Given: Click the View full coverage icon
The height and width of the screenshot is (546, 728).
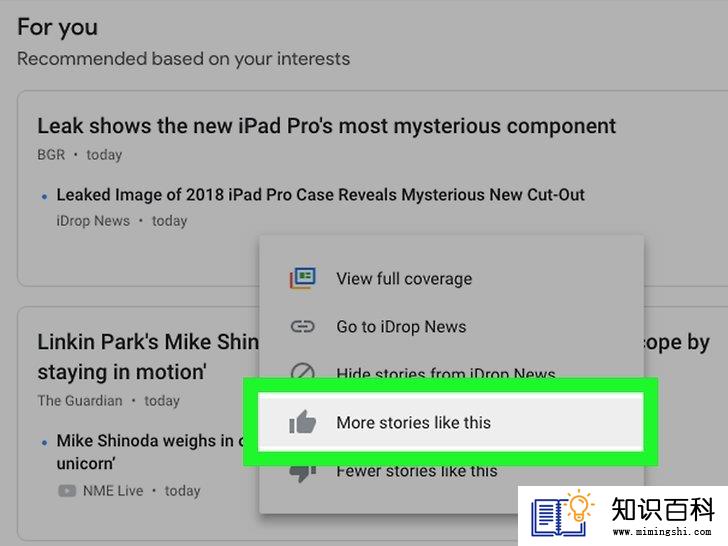Looking at the screenshot, I should click(x=303, y=278).
